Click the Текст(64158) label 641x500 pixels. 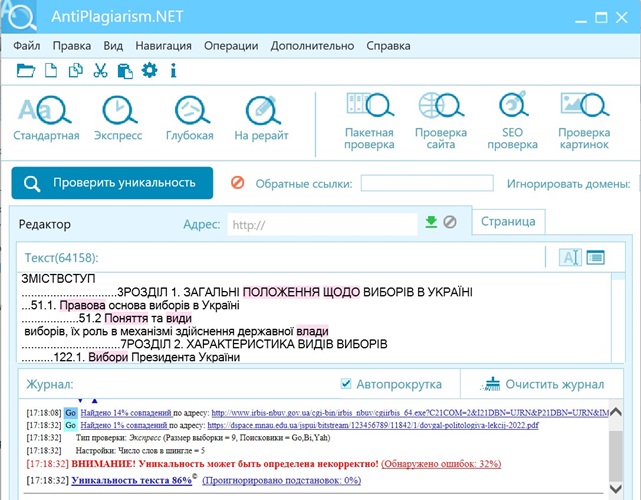point(61,258)
